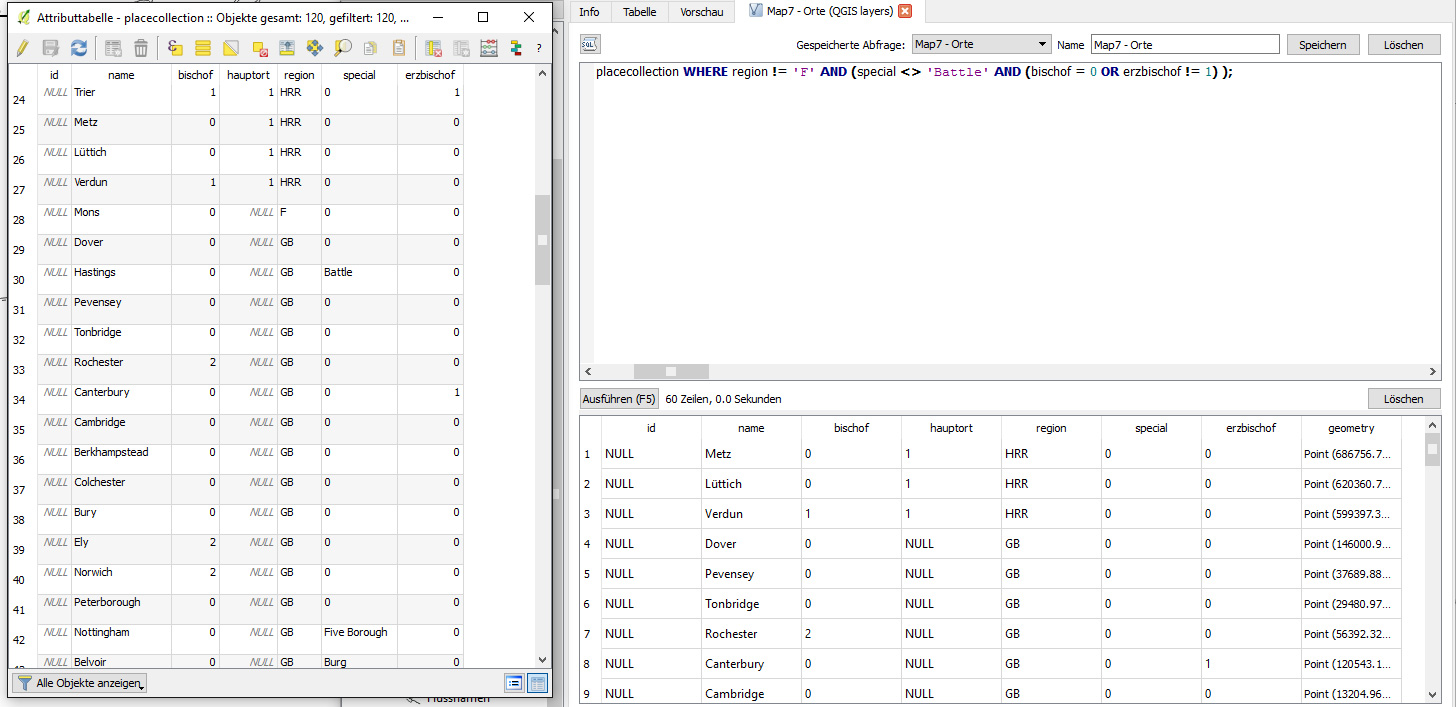Copy selected rows to clipboard icon

371,48
